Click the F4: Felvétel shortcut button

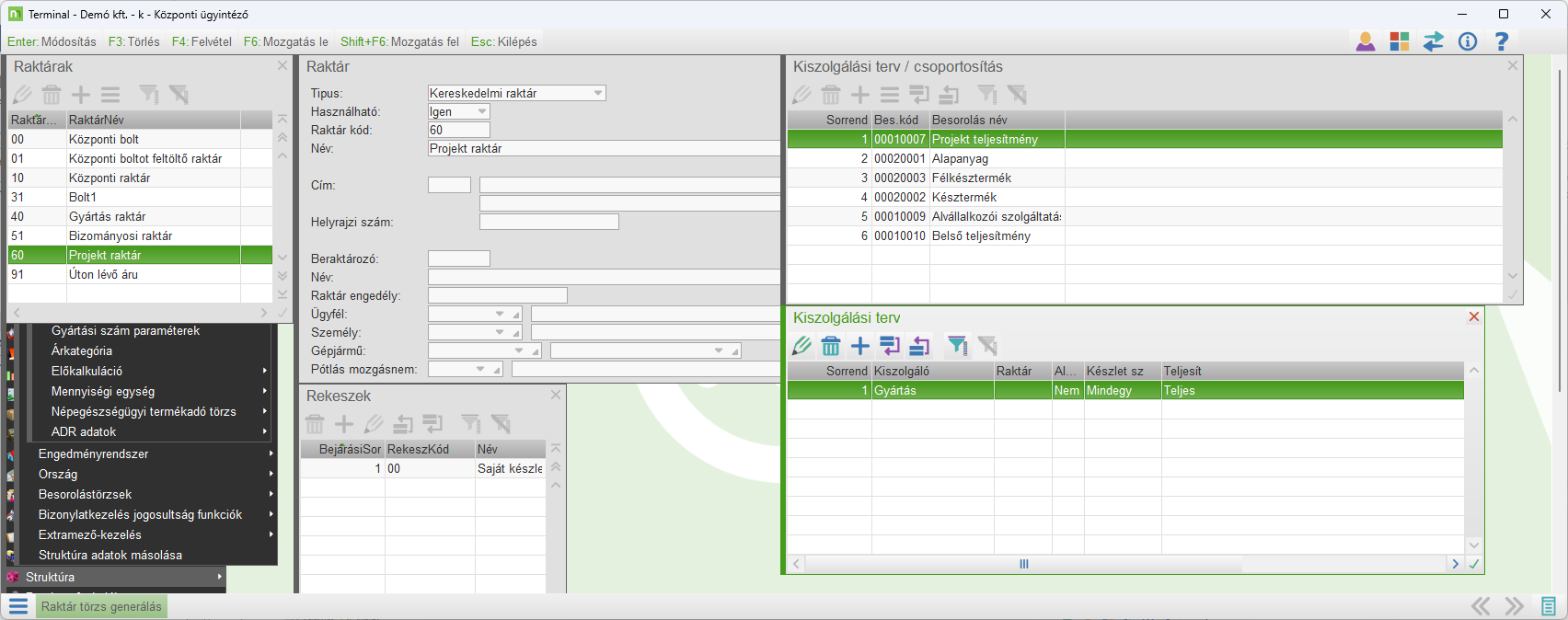coord(202,41)
